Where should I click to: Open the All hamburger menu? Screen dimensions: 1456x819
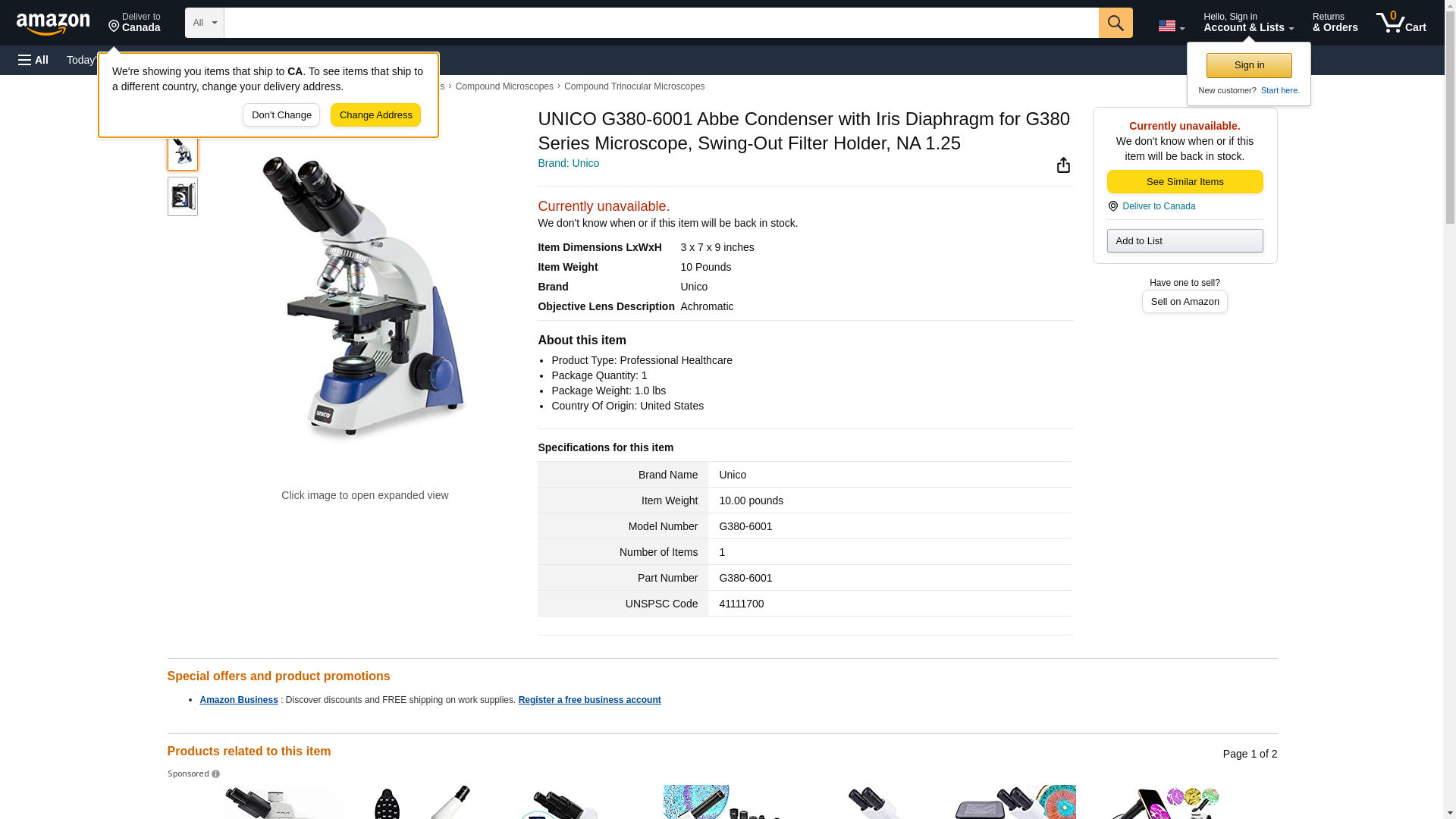click(33, 60)
